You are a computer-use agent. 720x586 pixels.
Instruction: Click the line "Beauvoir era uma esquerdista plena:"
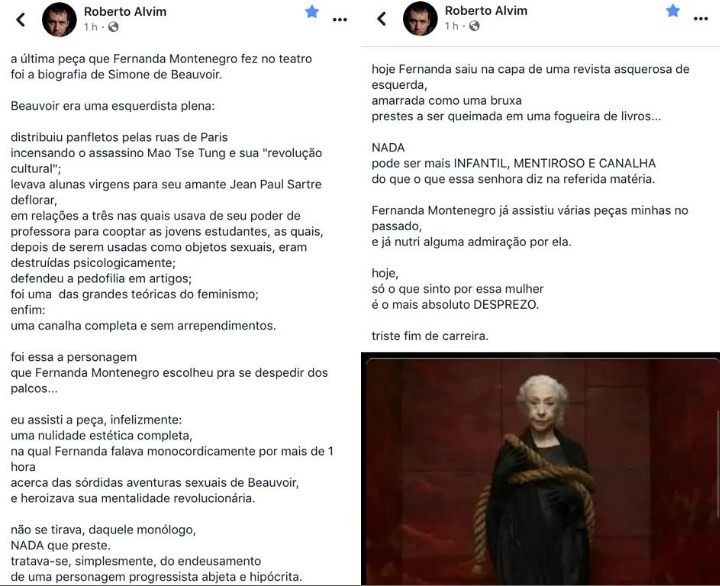click(112, 106)
